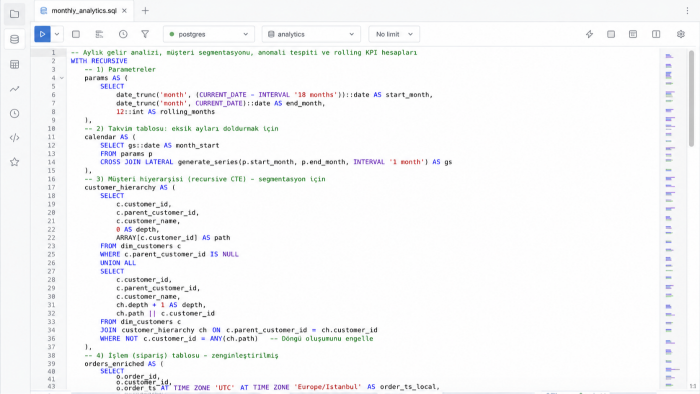This screenshot has height=394, width=700.
Task: Click the code minimap overview
Action: click(672, 219)
